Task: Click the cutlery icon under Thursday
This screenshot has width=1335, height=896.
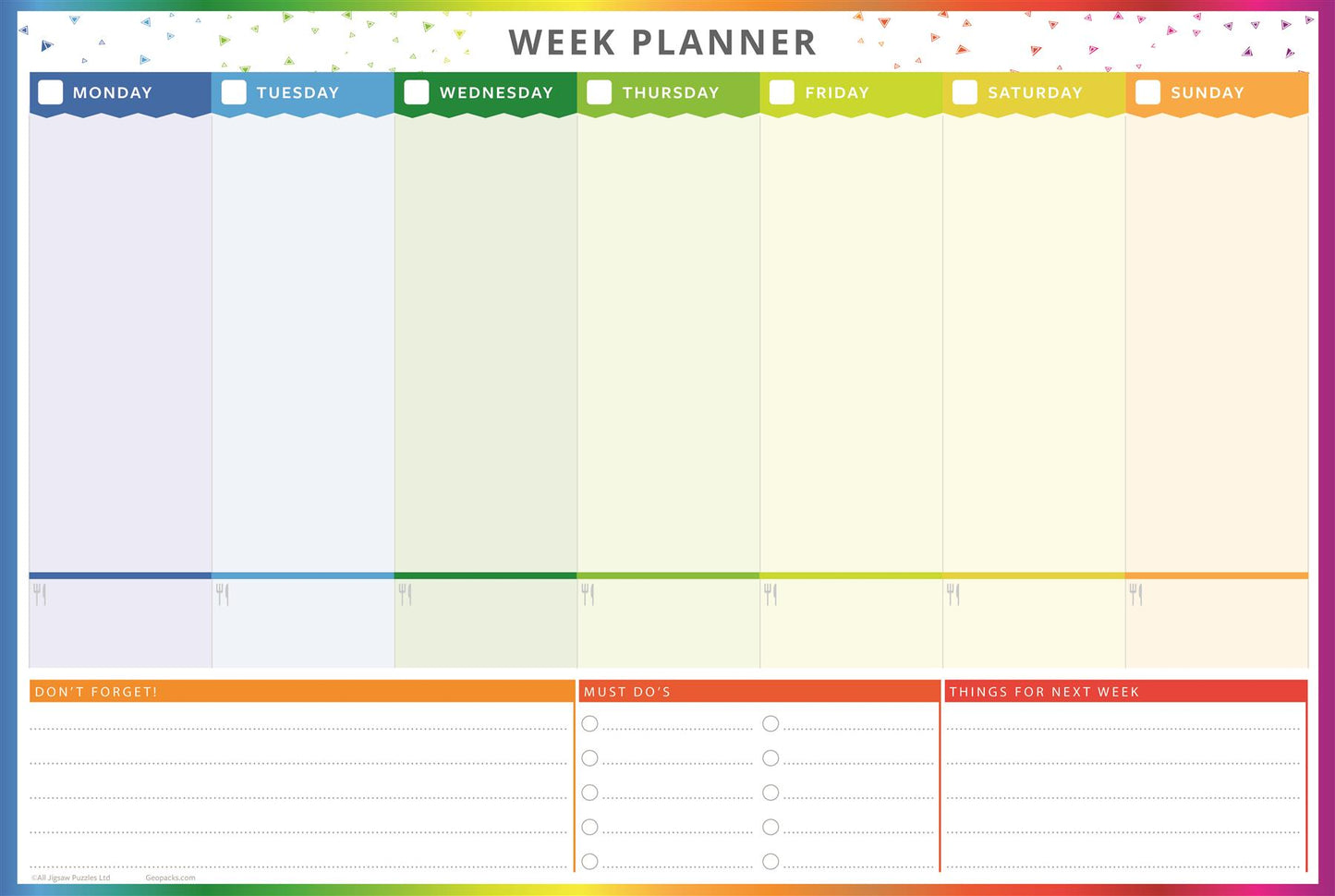Action: [x=588, y=595]
